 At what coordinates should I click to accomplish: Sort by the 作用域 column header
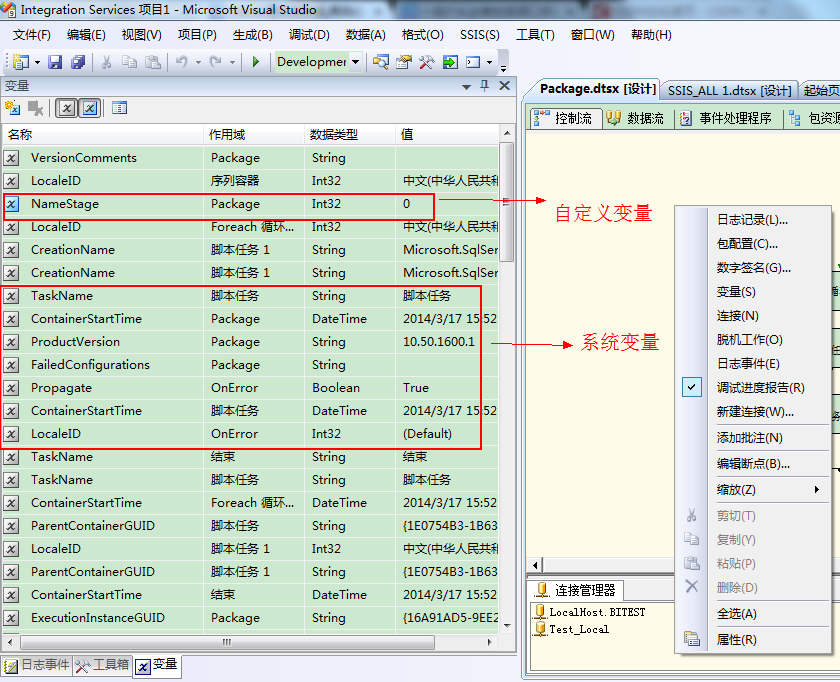(254, 134)
